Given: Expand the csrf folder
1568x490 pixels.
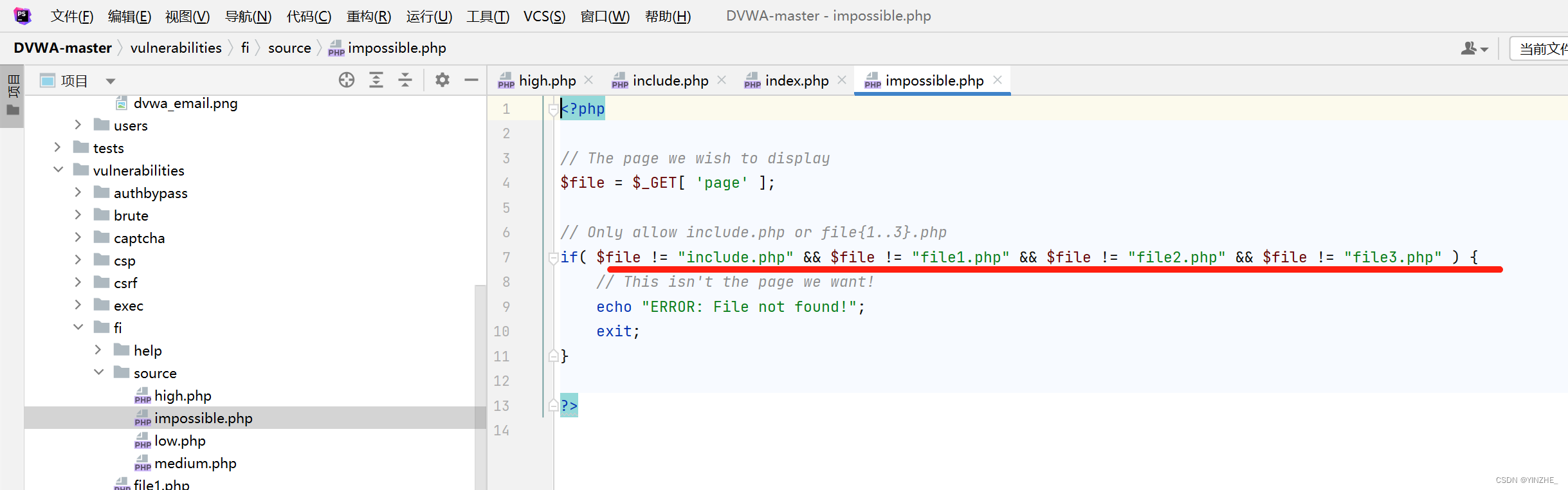Looking at the screenshot, I should (x=78, y=282).
